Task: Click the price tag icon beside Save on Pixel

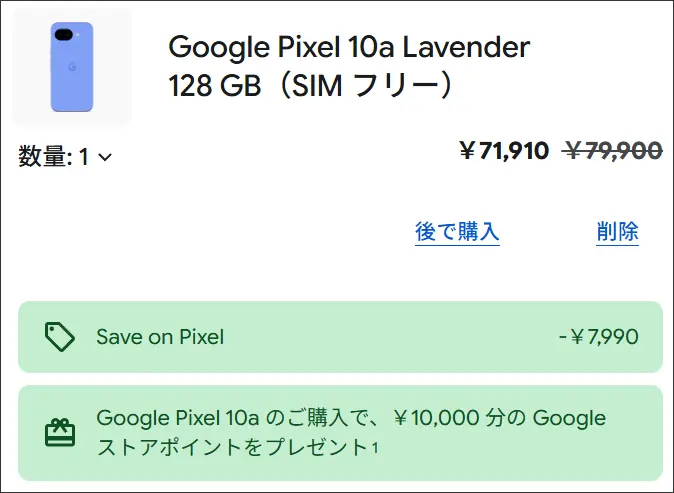Action: pos(60,337)
